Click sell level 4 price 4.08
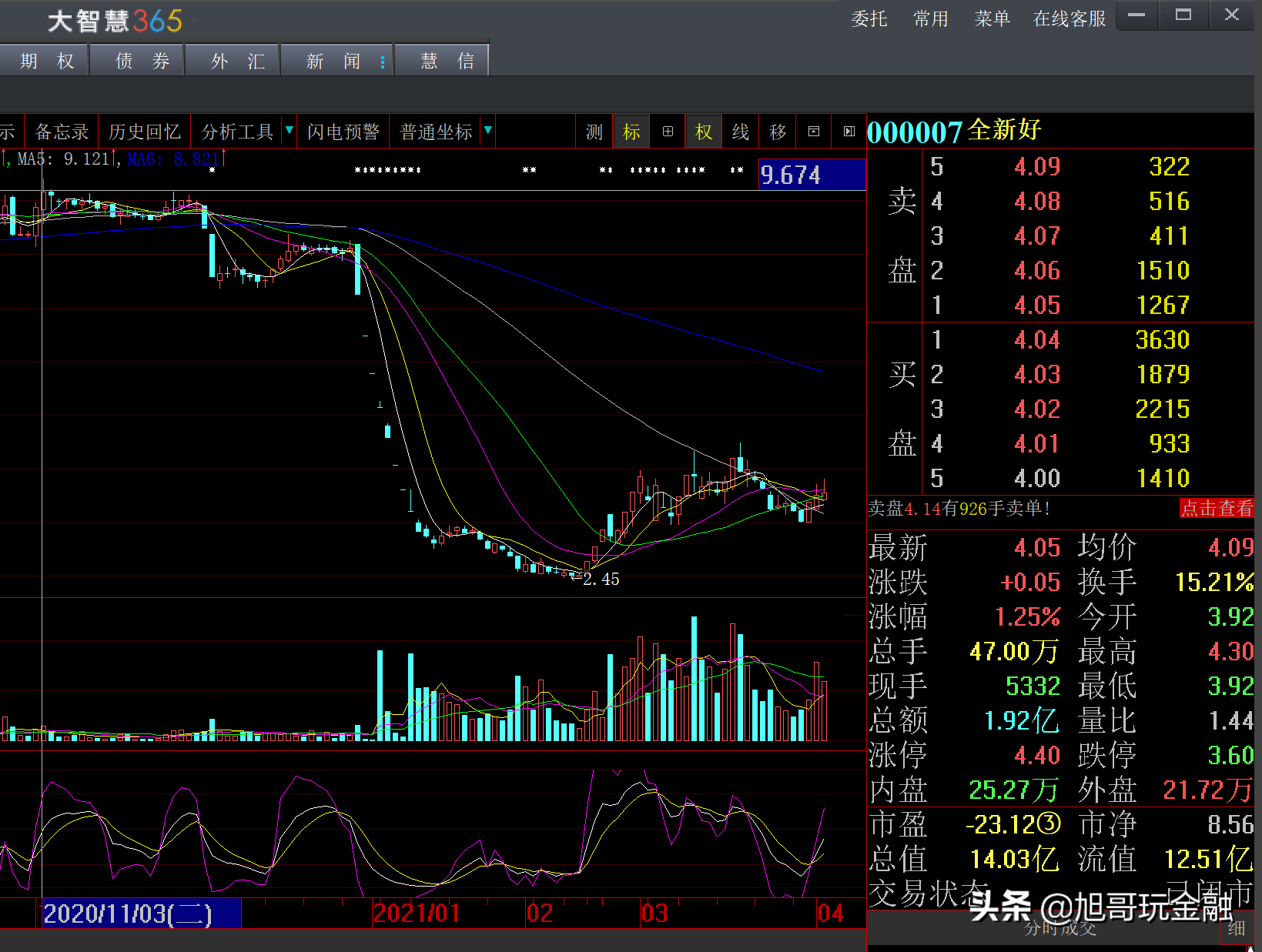This screenshot has height=952, width=1262. click(x=1037, y=202)
